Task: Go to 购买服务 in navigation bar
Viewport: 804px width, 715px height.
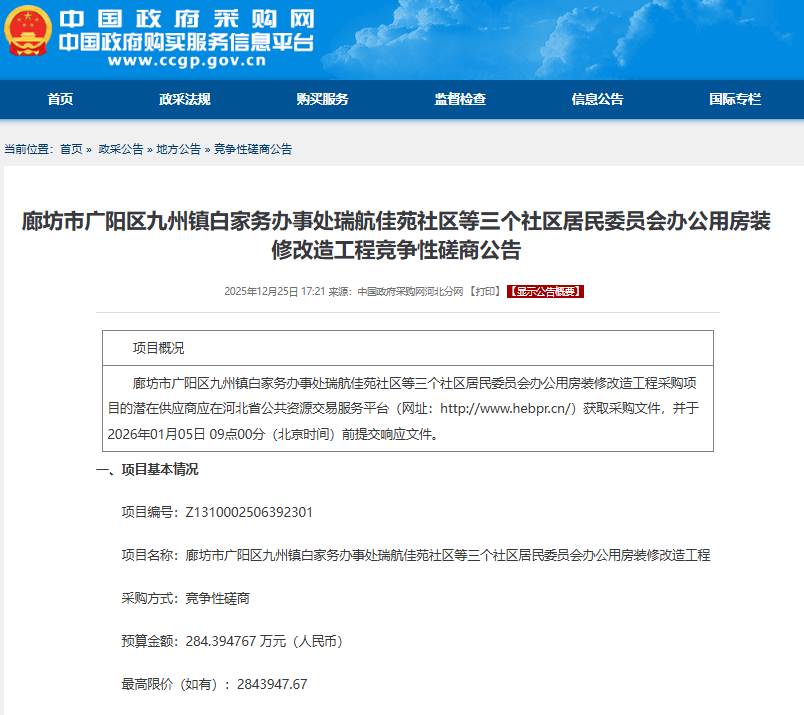Action: 322,100
